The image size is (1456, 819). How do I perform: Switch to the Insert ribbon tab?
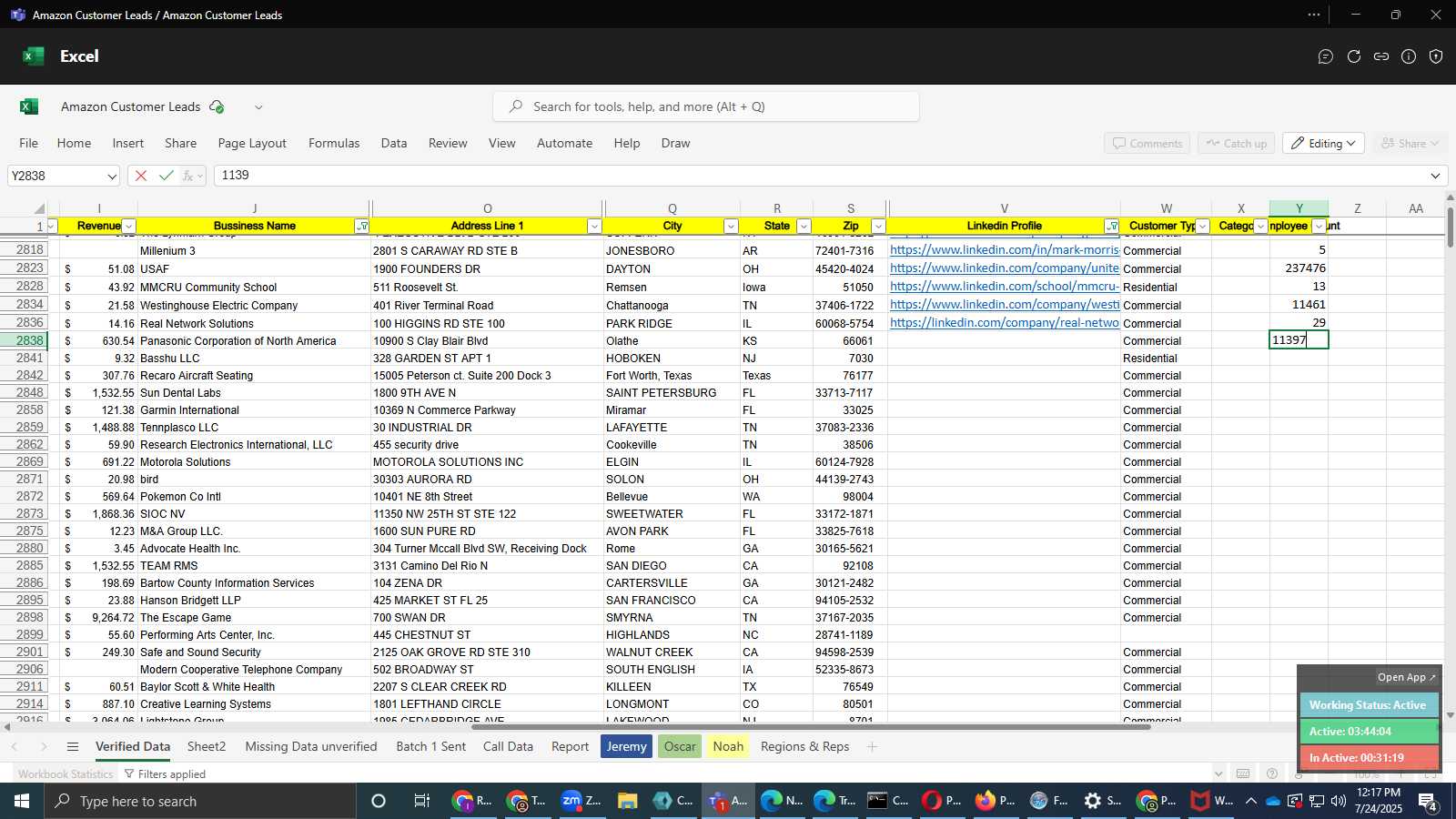[x=128, y=143]
